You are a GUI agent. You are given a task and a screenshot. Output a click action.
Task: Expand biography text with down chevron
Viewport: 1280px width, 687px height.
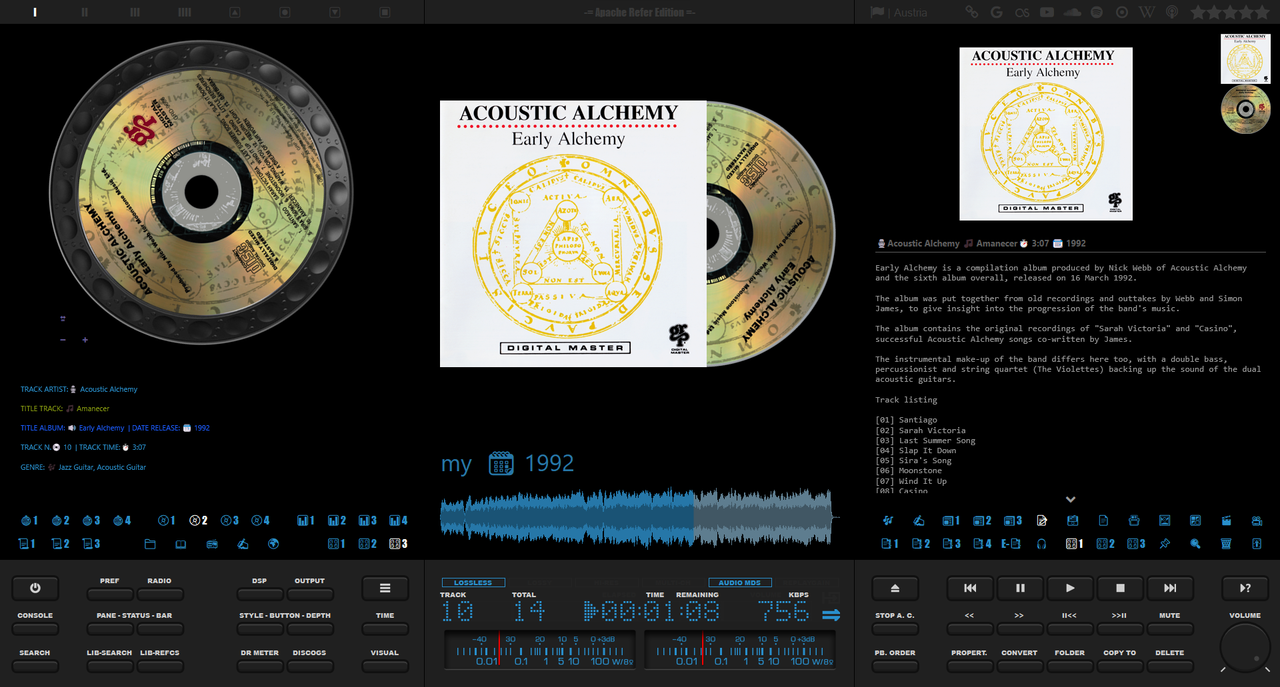coord(1070,499)
